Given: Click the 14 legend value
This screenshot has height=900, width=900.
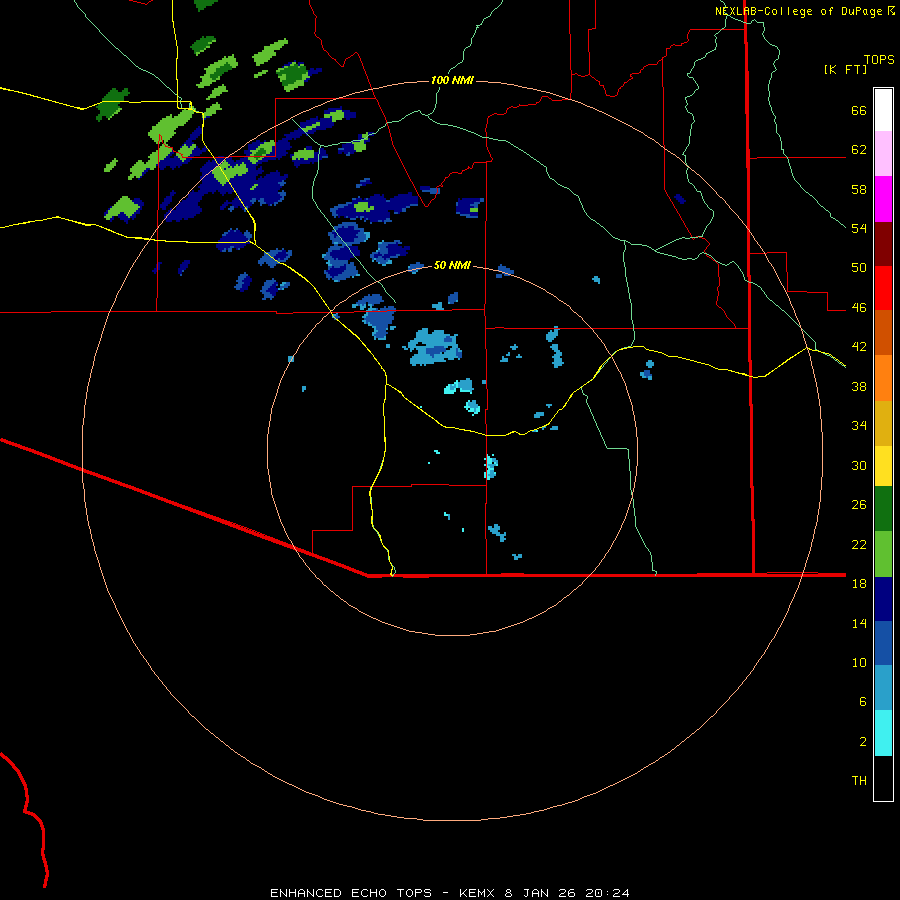Looking at the screenshot, I should pos(859,623).
